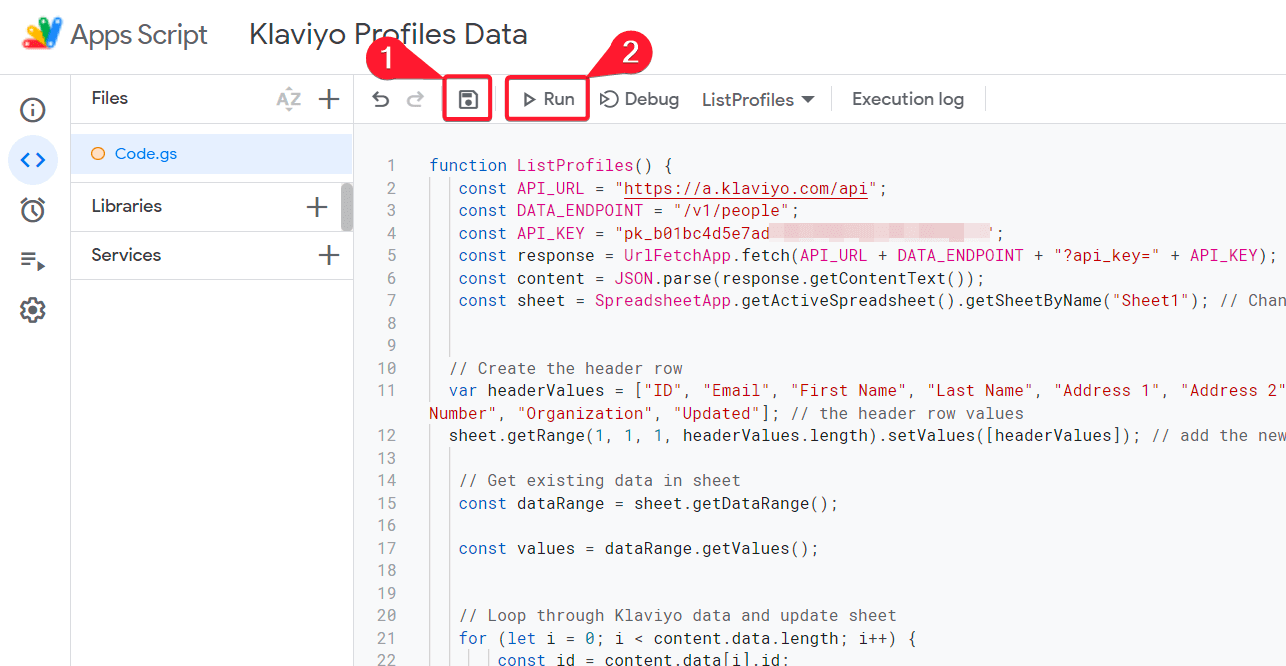Open Triggers via the alarm clock icon

pyautogui.click(x=33, y=210)
